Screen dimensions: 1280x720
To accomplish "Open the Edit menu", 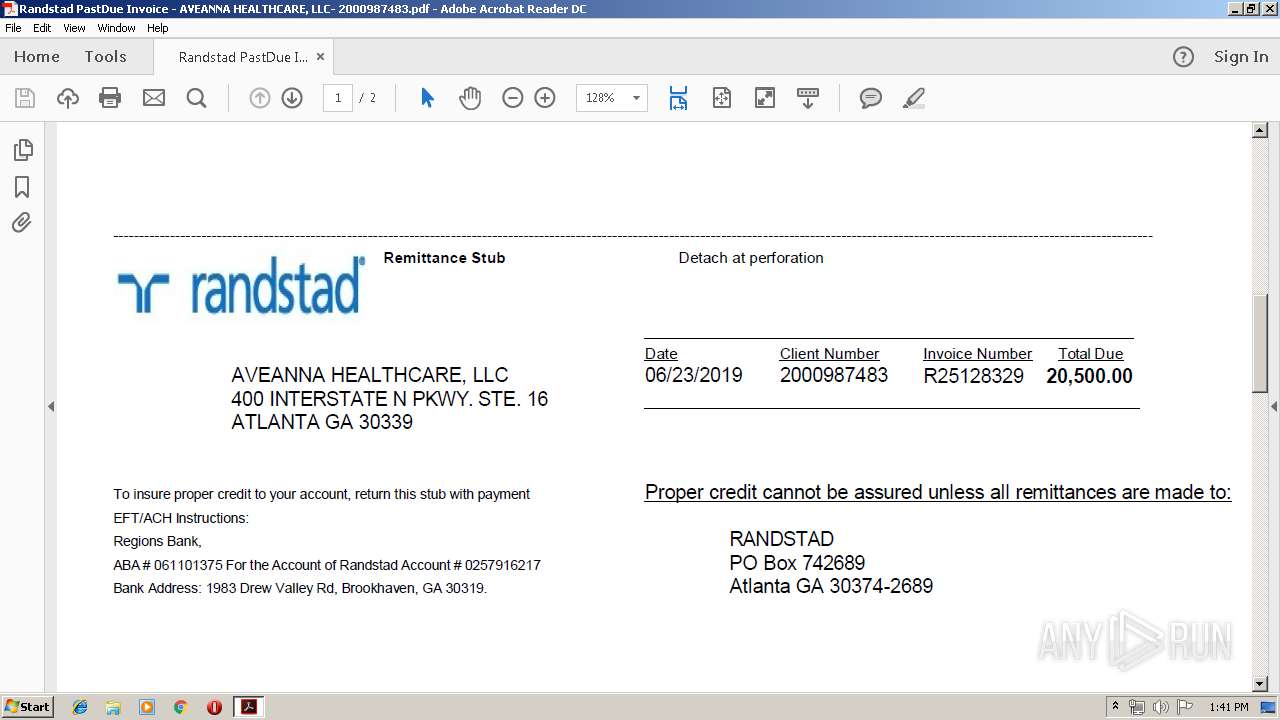I will pos(42,28).
